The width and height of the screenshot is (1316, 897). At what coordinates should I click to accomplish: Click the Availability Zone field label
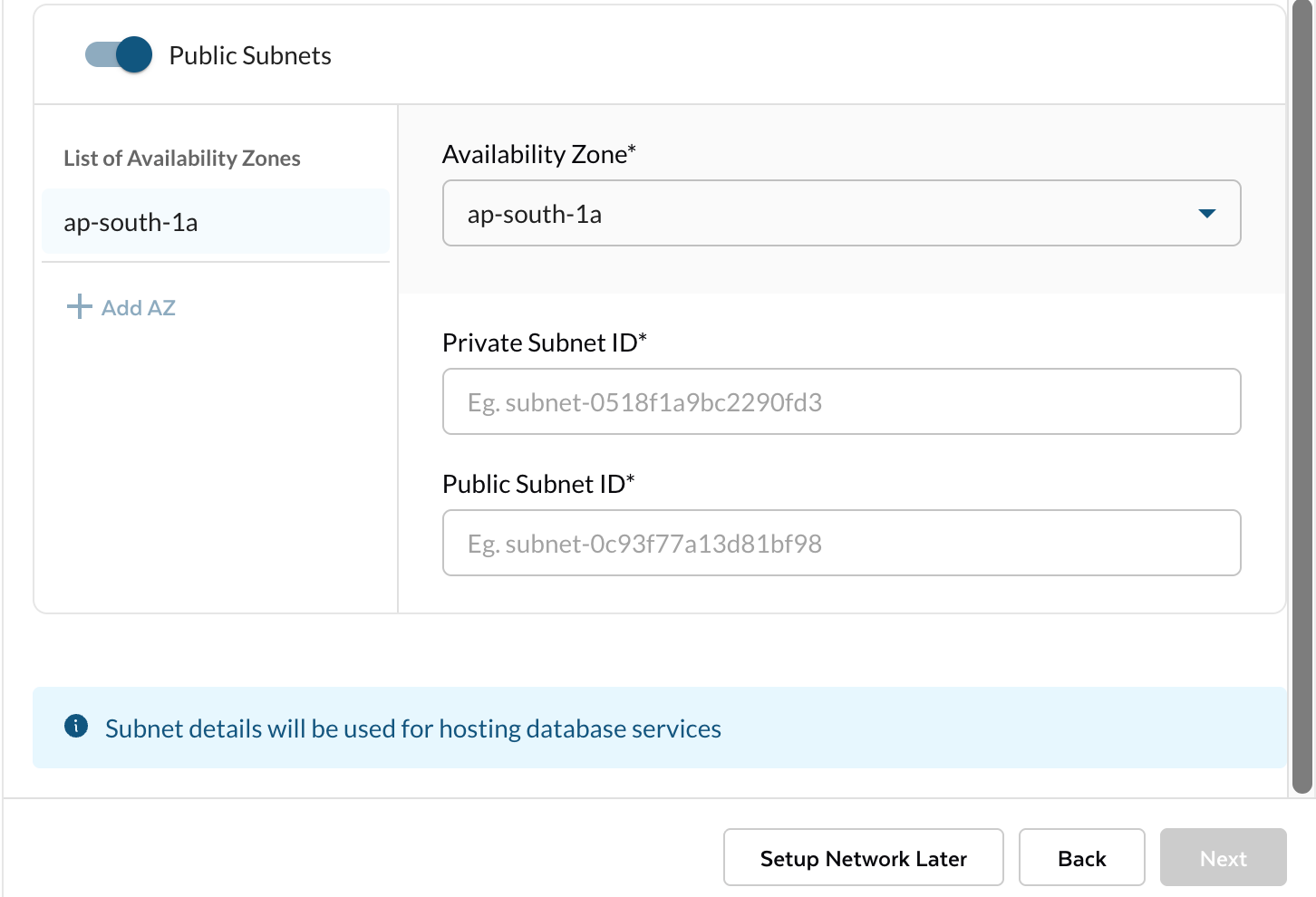538,155
